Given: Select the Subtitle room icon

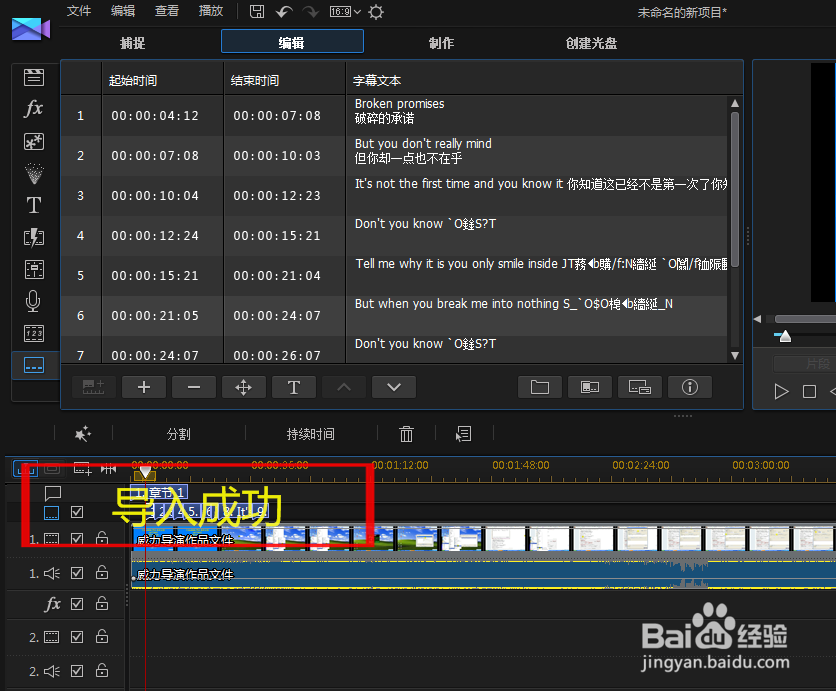Looking at the screenshot, I should pos(34,365).
